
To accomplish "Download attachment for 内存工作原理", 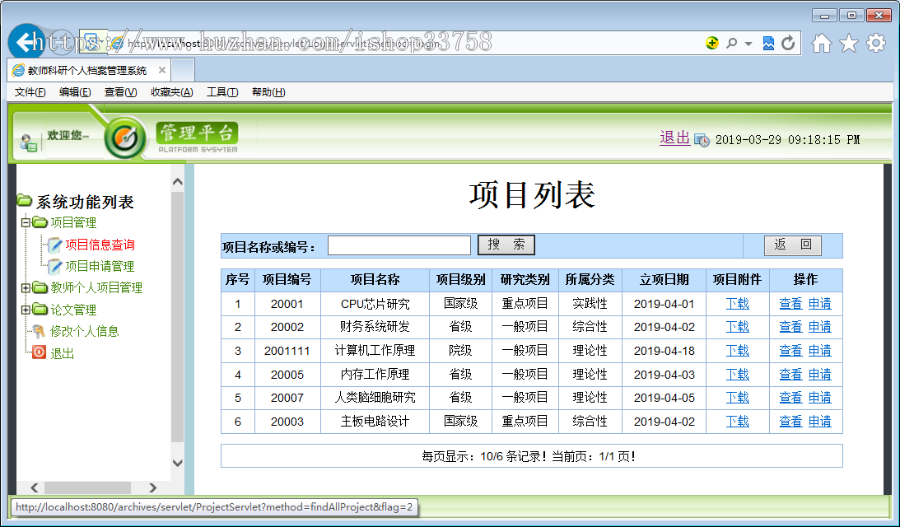I will point(737,375).
